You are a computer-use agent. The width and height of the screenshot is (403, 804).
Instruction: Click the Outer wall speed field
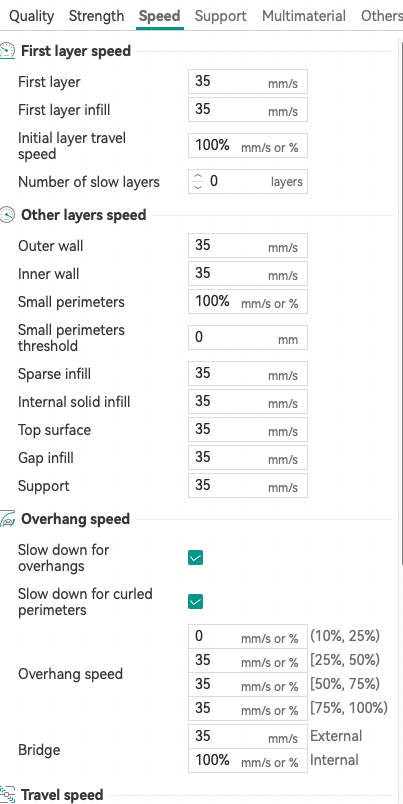tap(248, 246)
